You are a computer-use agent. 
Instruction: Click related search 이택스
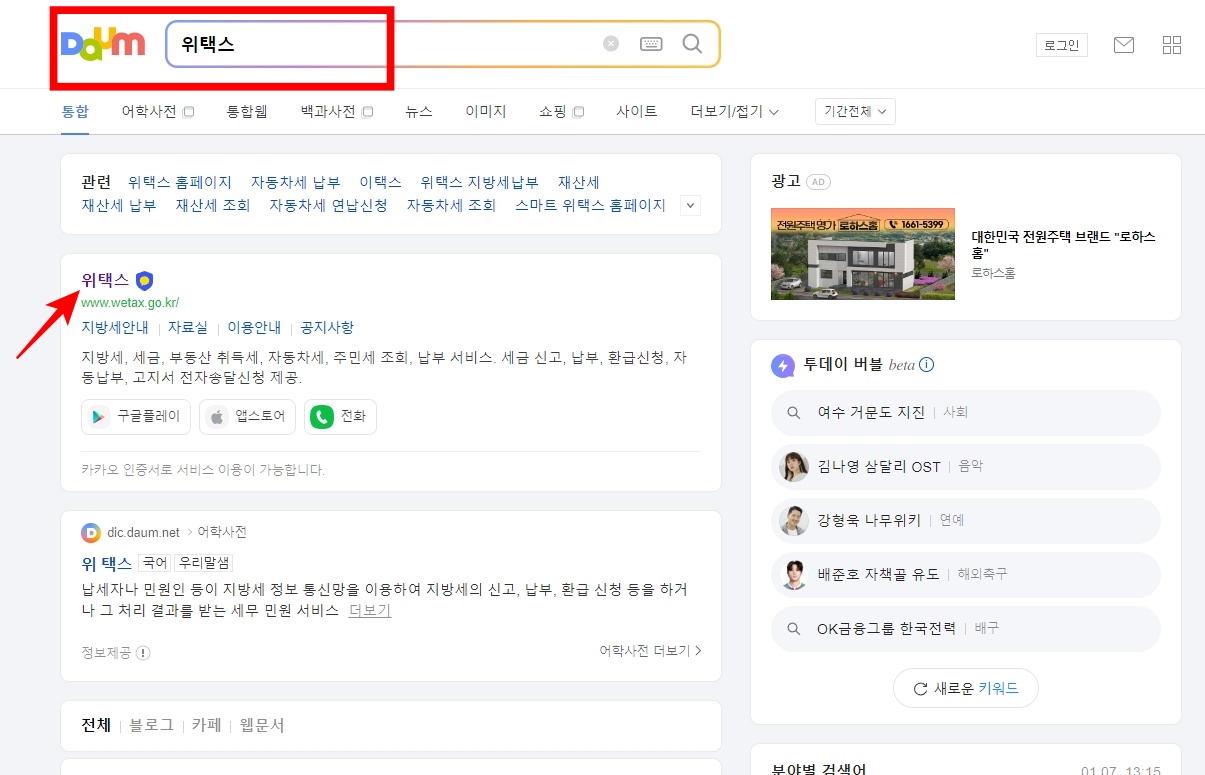tap(381, 182)
